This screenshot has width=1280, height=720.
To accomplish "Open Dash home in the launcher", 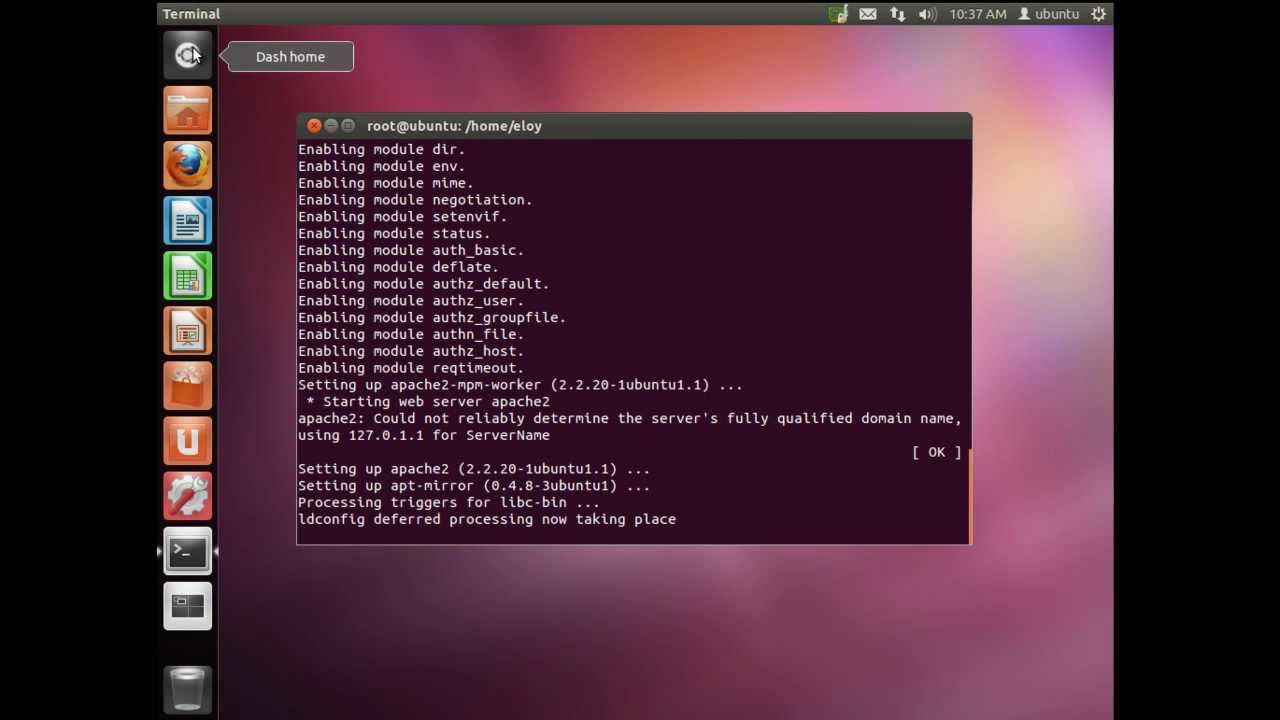I will tap(188, 56).
